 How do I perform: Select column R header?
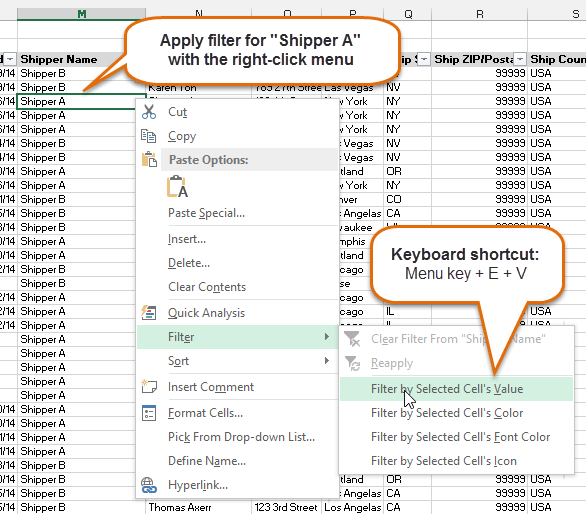479,14
